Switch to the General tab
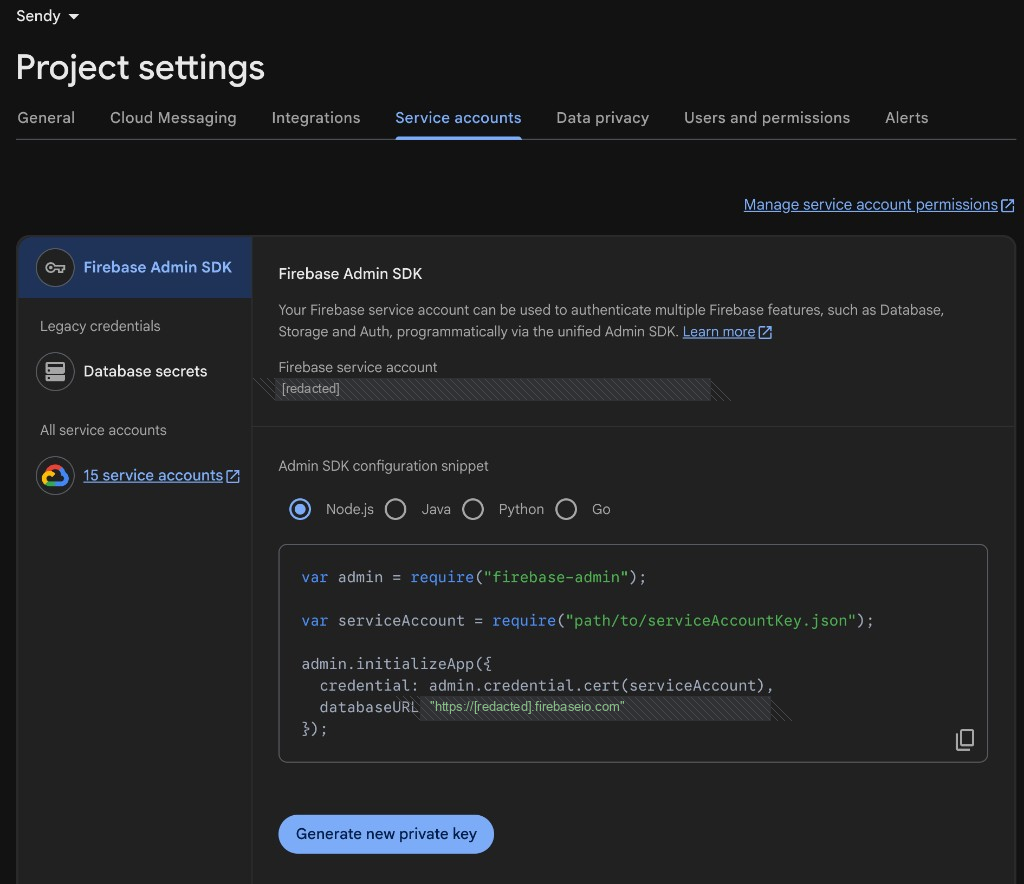The width and height of the screenshot is (1024, 884). click(46, 118)
